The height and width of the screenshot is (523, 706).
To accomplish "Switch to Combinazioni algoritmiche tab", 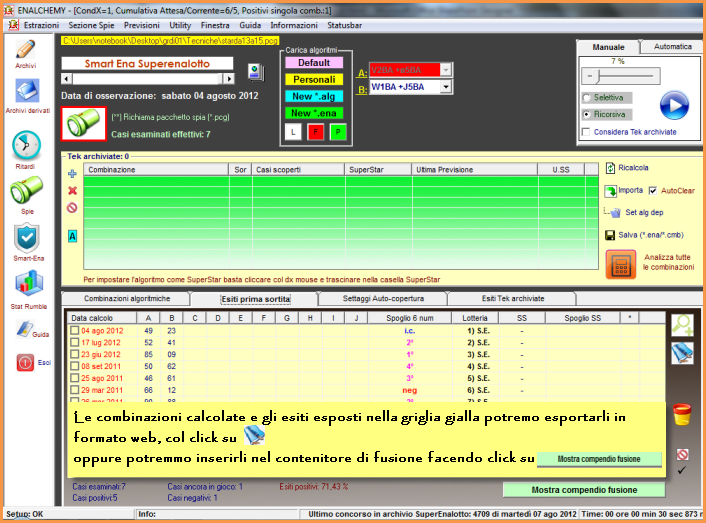I will tap(127, 298).
